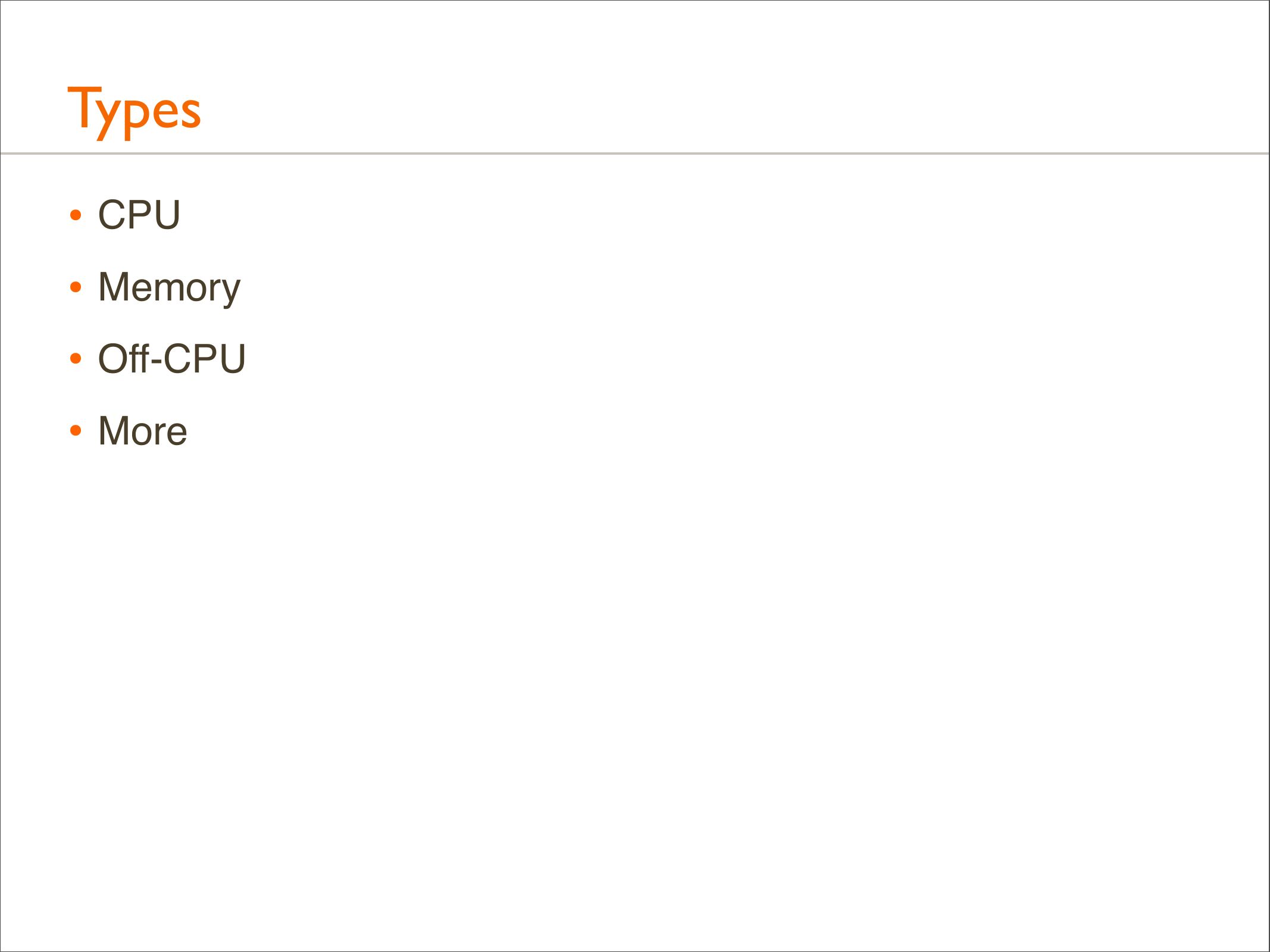
Task: Click the letter U in the first CPU bullet
Action: [167, 215]
